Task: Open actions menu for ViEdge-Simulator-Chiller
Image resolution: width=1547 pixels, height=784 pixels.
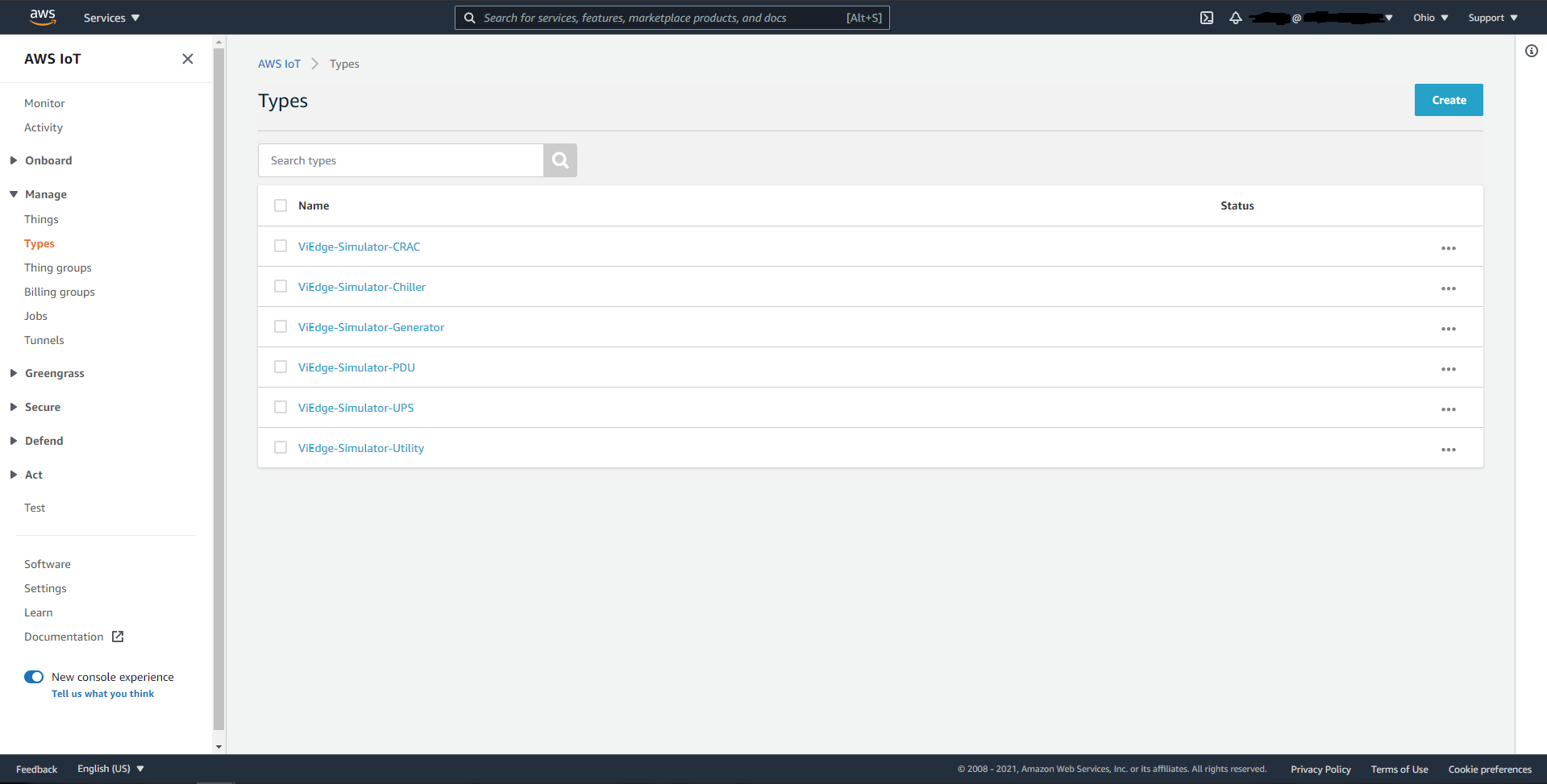Action: point(1449,288)
